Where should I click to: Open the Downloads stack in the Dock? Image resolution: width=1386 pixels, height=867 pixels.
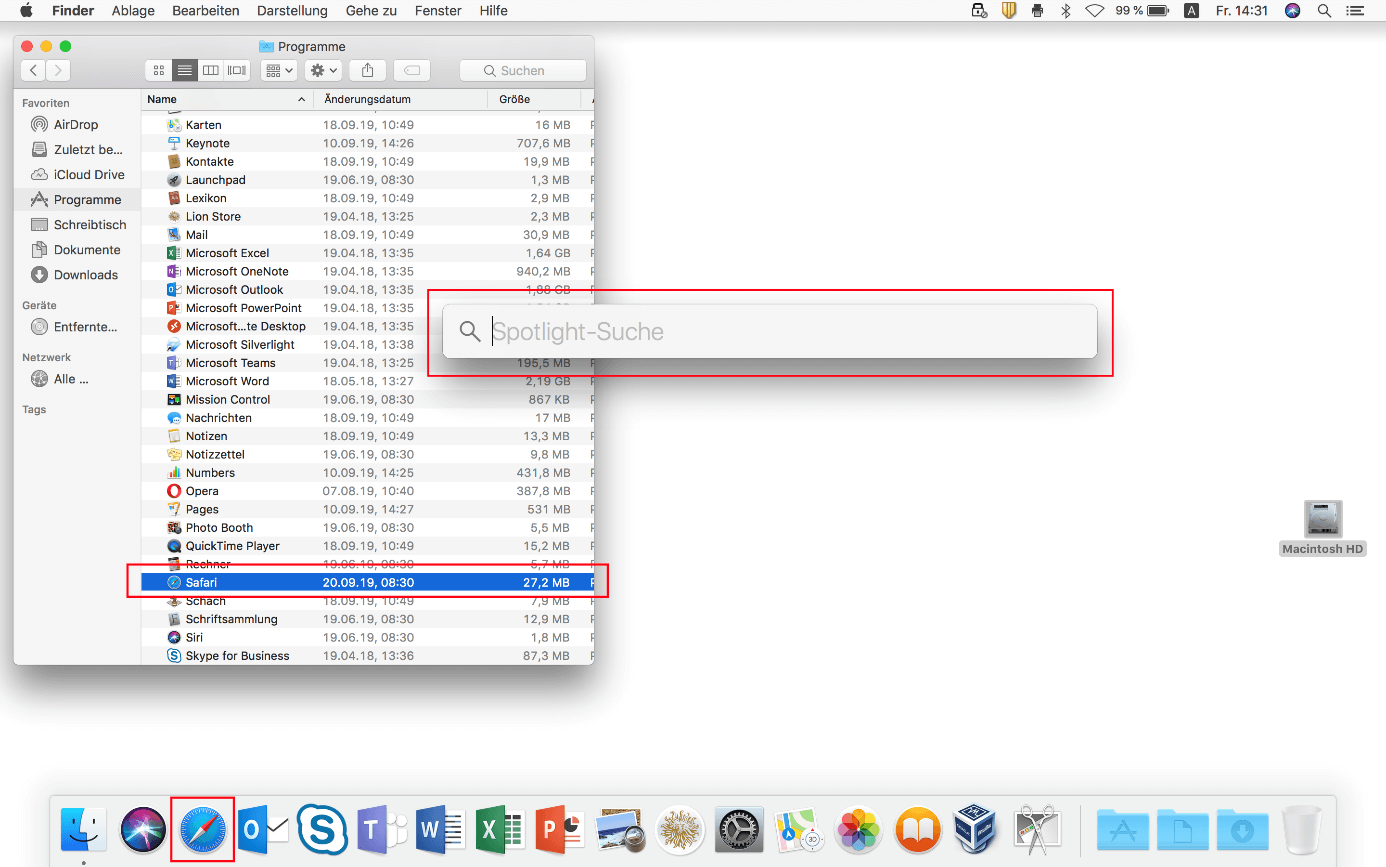tap(1242, 830)
